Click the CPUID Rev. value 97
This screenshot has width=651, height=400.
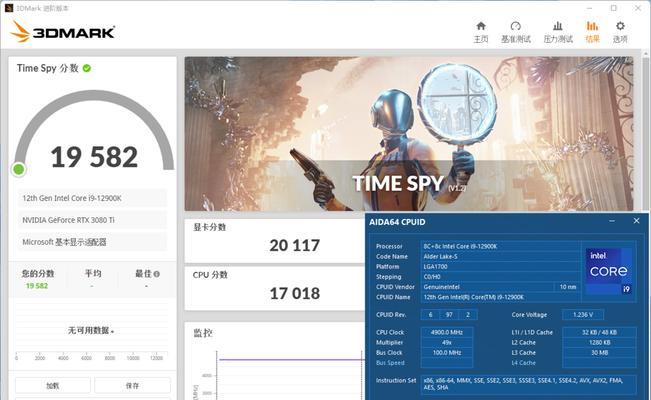pyautogui.click(x=449, y=314)
